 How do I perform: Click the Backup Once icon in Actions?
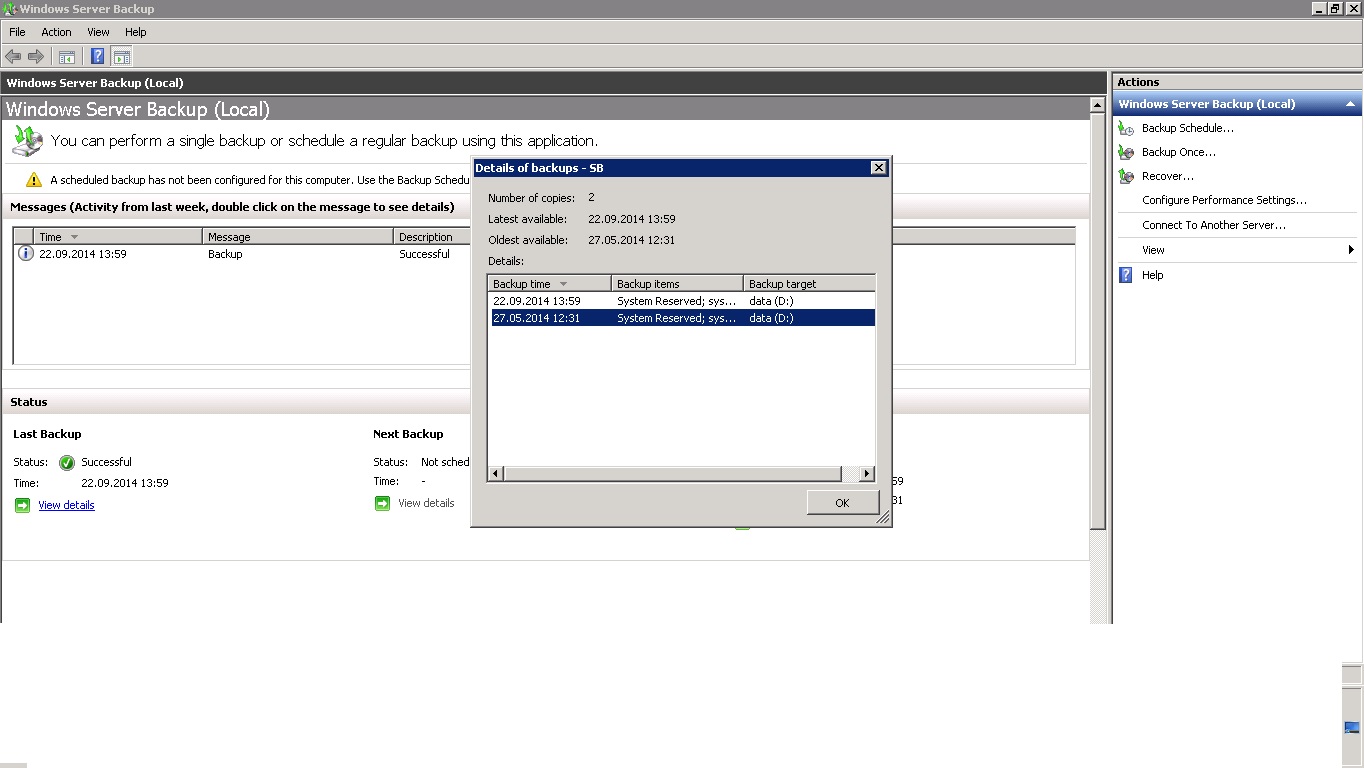pos(1126,152)
